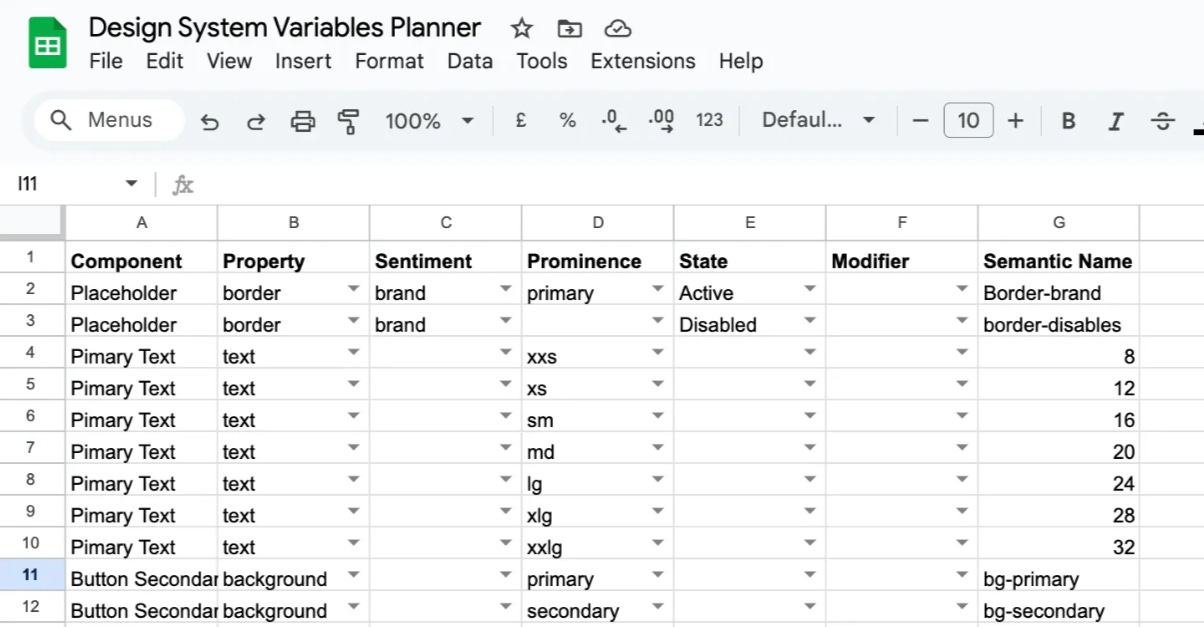Click the undo arrow icon
Screen dimensions: 1204x627
210,121
